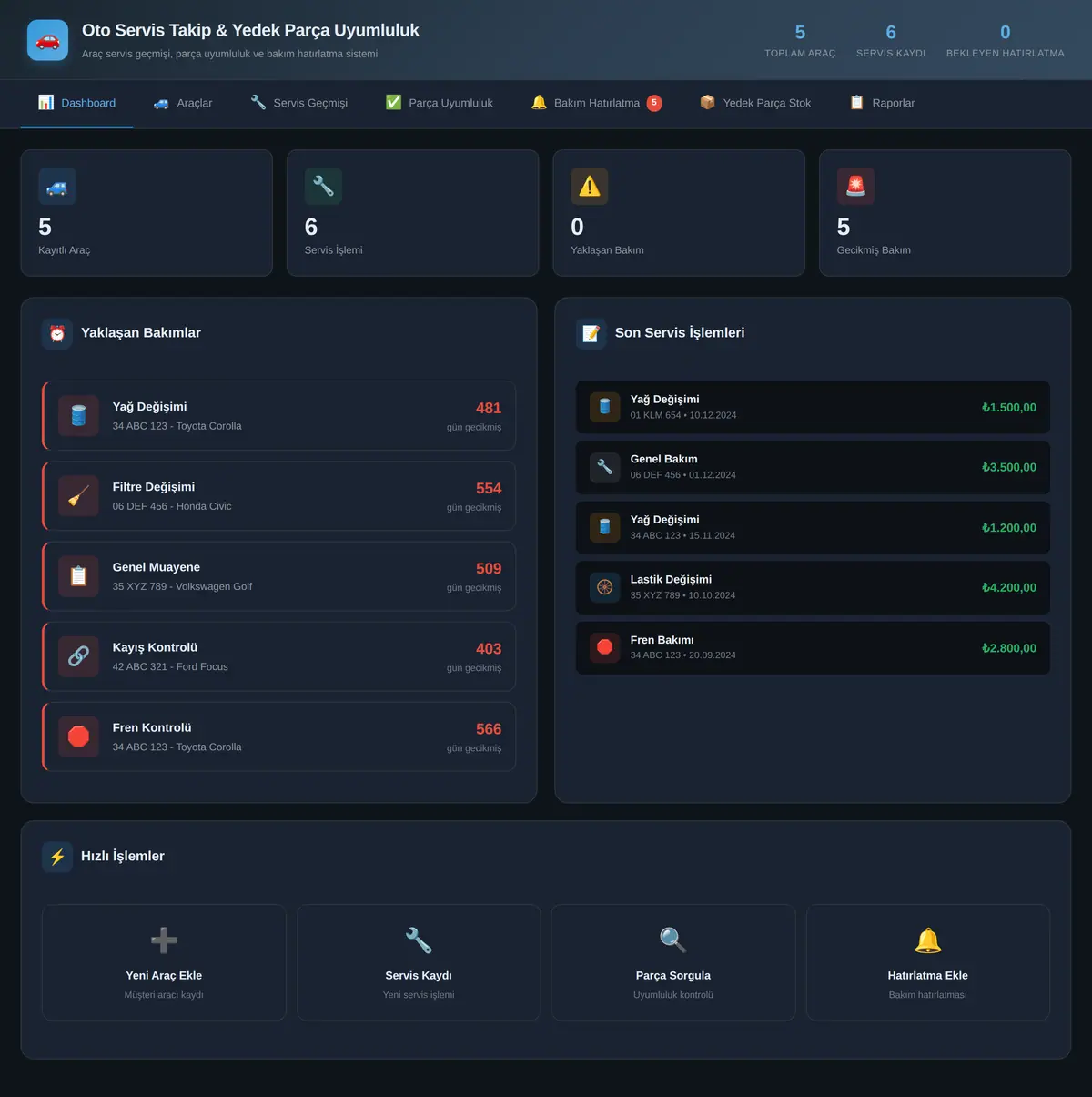
Task: Click the warning icon above Yaklaşan Bakım
Action: [x=590, y=187]
